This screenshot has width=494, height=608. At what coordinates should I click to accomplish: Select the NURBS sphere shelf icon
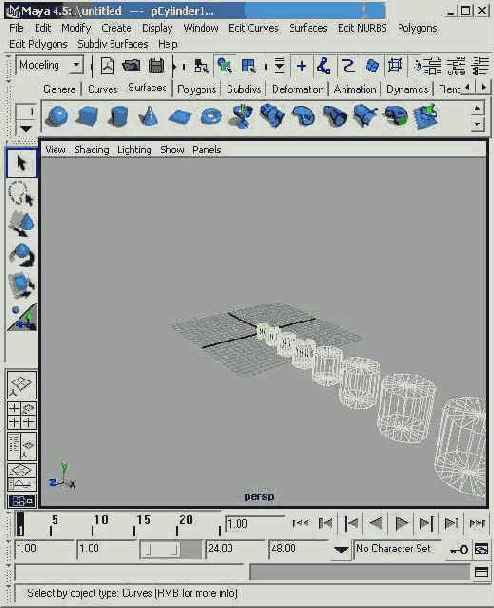(57, 116)
